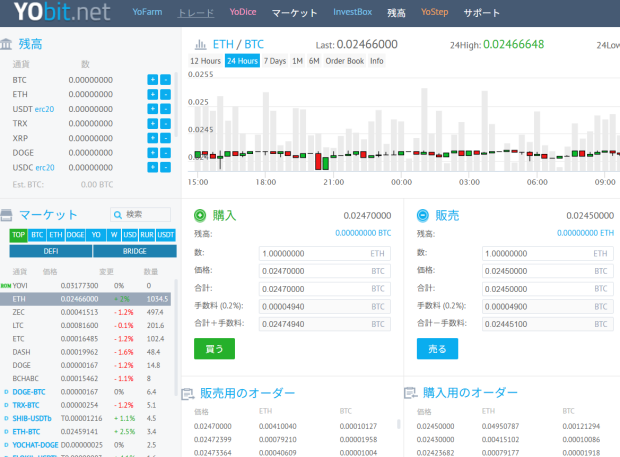The width and height of the screenshot is (620, 457).
Task: Open InvestBox in the top navigation
Action: pyautogui.click(x=352, y=12)
